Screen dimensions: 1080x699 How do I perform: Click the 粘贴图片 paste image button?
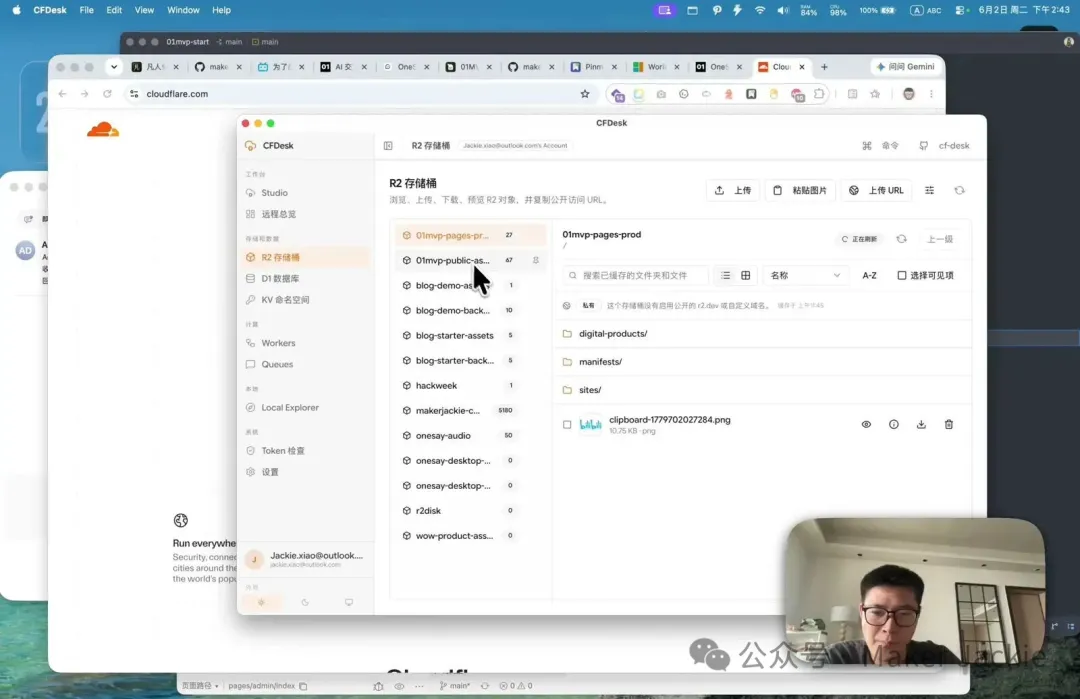pos(800,191)
